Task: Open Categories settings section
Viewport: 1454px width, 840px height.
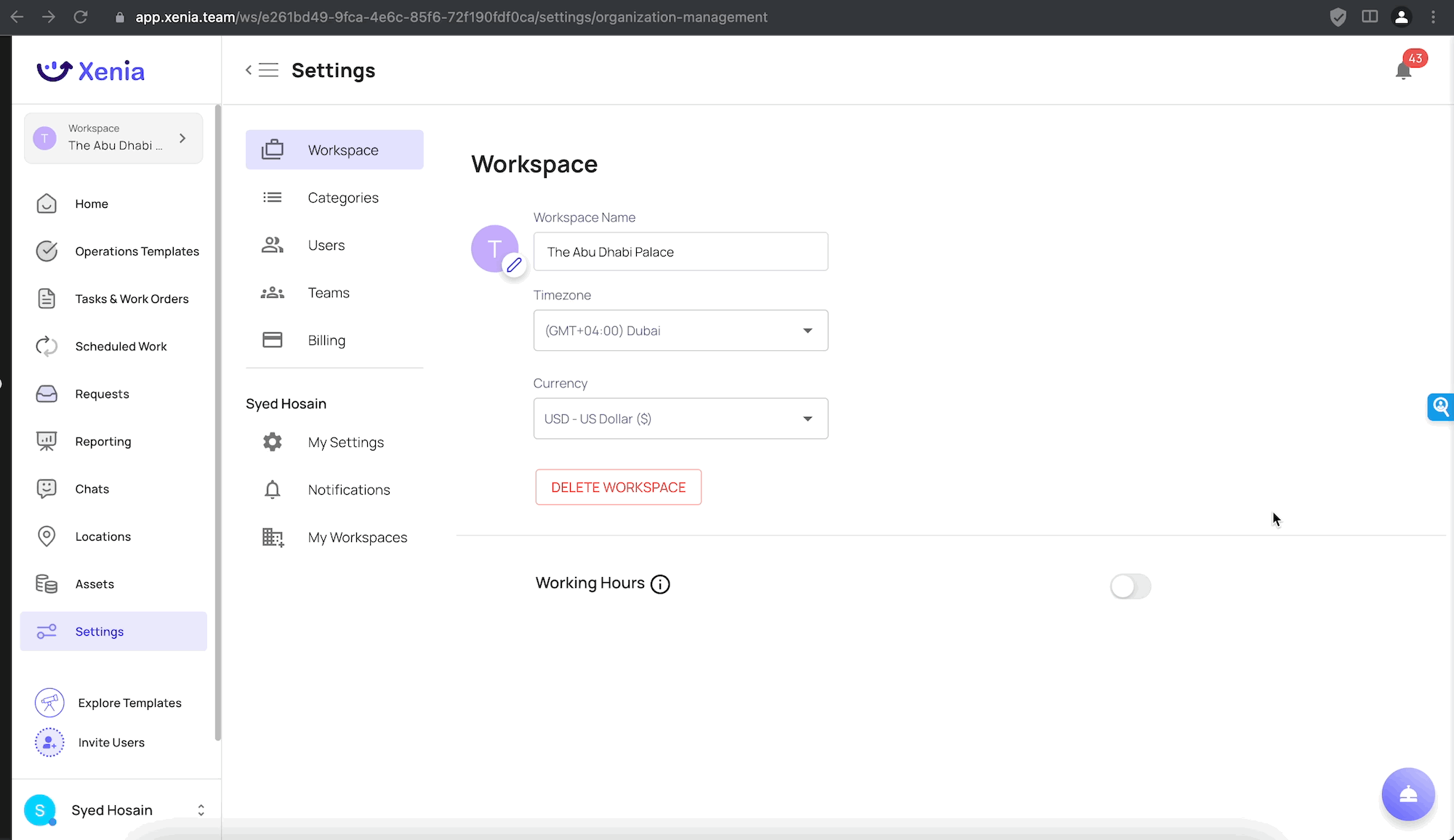Action: click(334, 198)
